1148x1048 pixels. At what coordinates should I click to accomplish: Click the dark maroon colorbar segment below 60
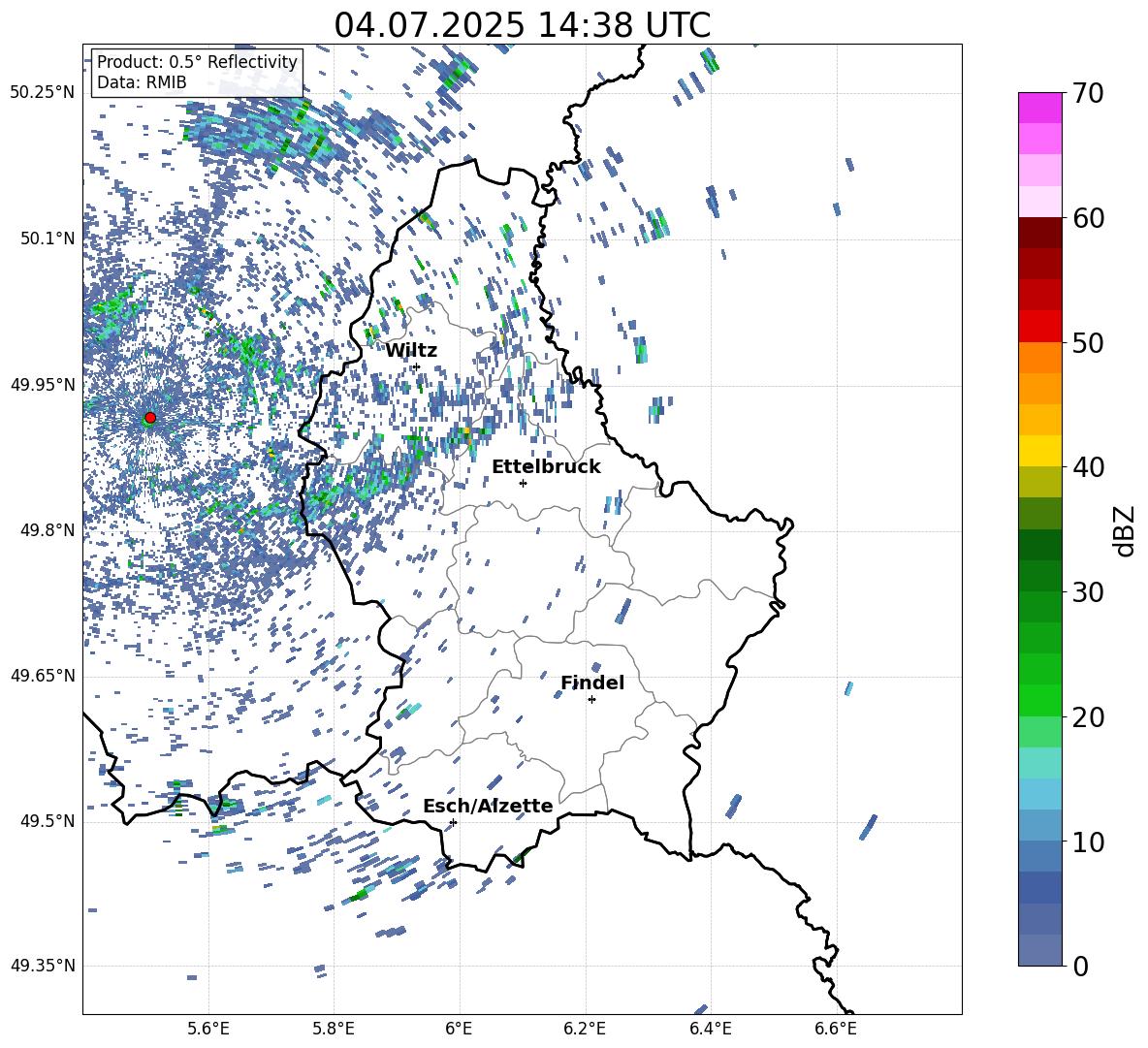pyautogui.click(x=1040, y=234)
